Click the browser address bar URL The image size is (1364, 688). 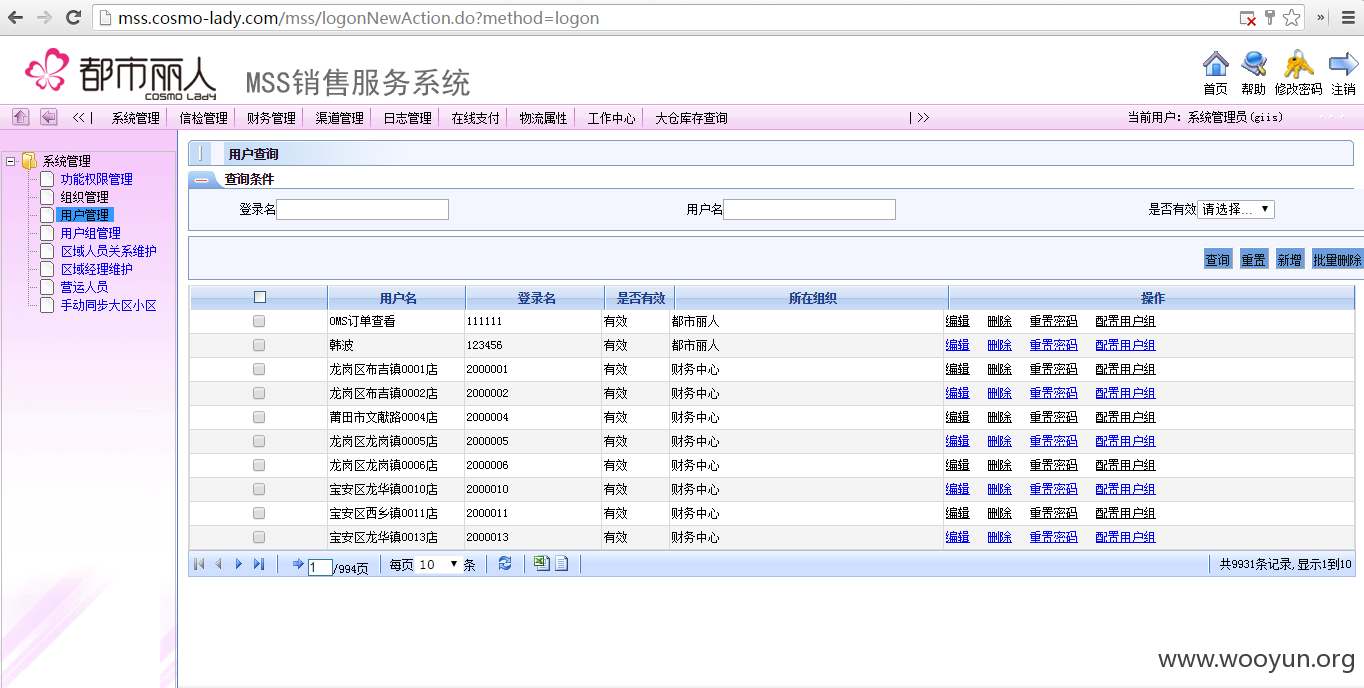[358, 18]
